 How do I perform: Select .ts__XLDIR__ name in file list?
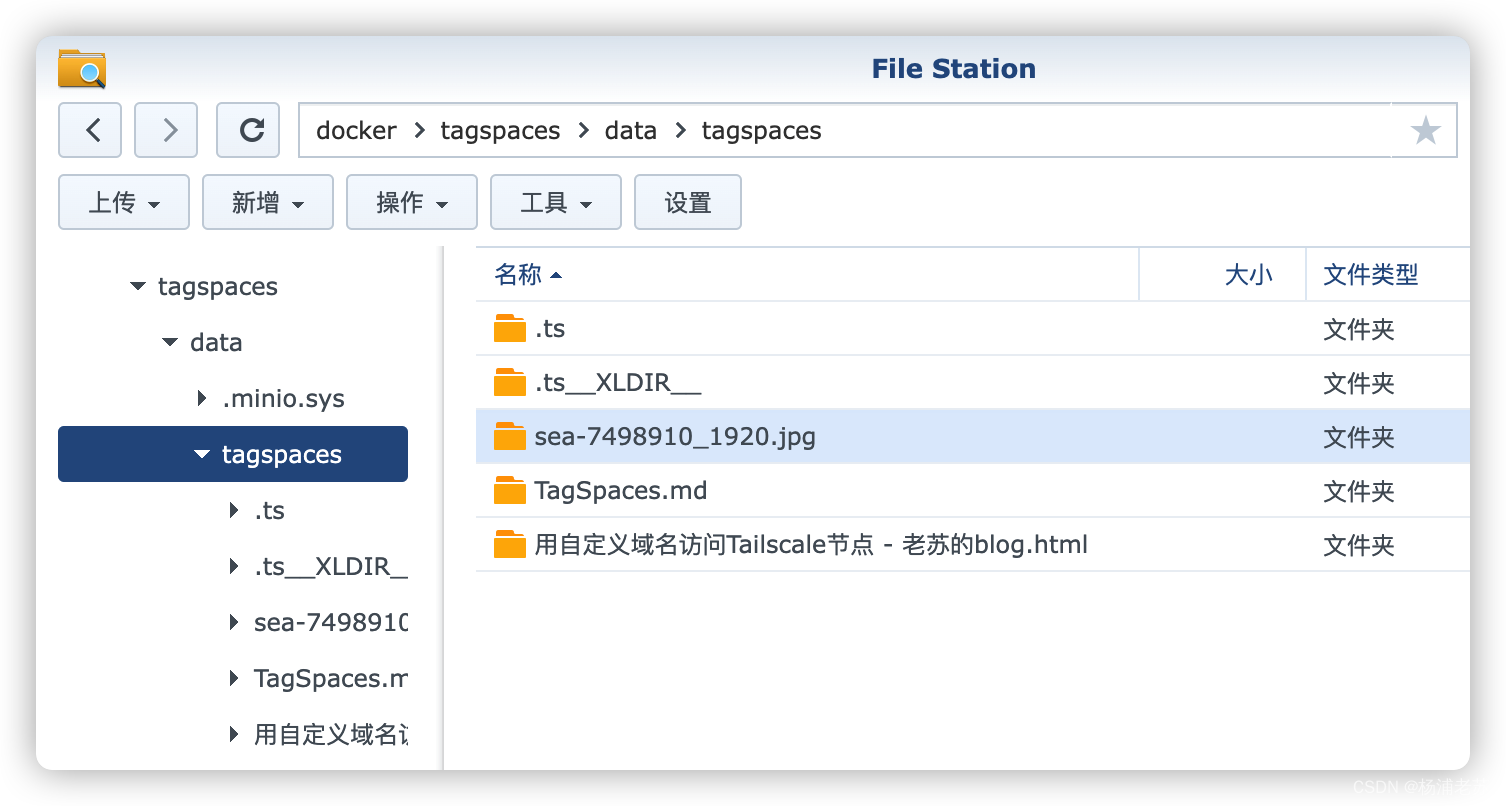(618, 383)
